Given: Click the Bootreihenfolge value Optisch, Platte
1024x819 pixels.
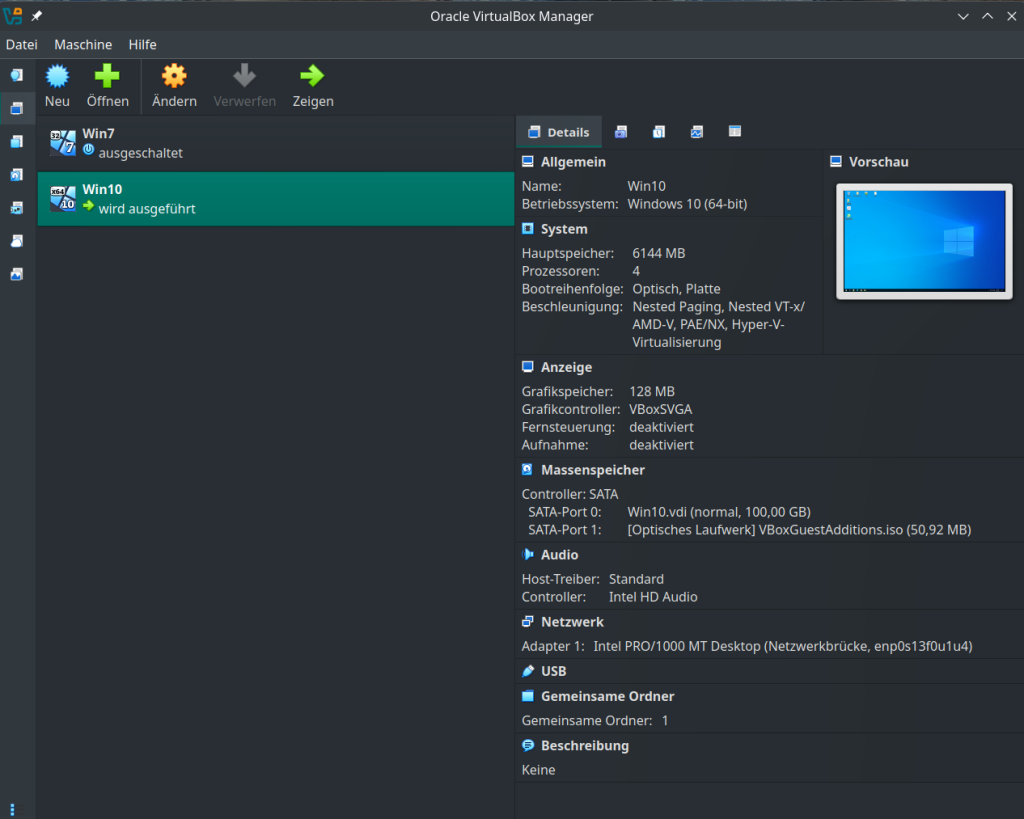Looking at the screenshot, I should point(676,289).
